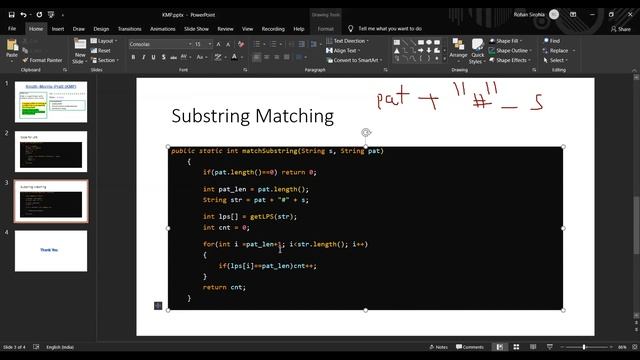
Task: Open Quick Styles gallery
Action: pyautogui.click(x=477, y=51)
